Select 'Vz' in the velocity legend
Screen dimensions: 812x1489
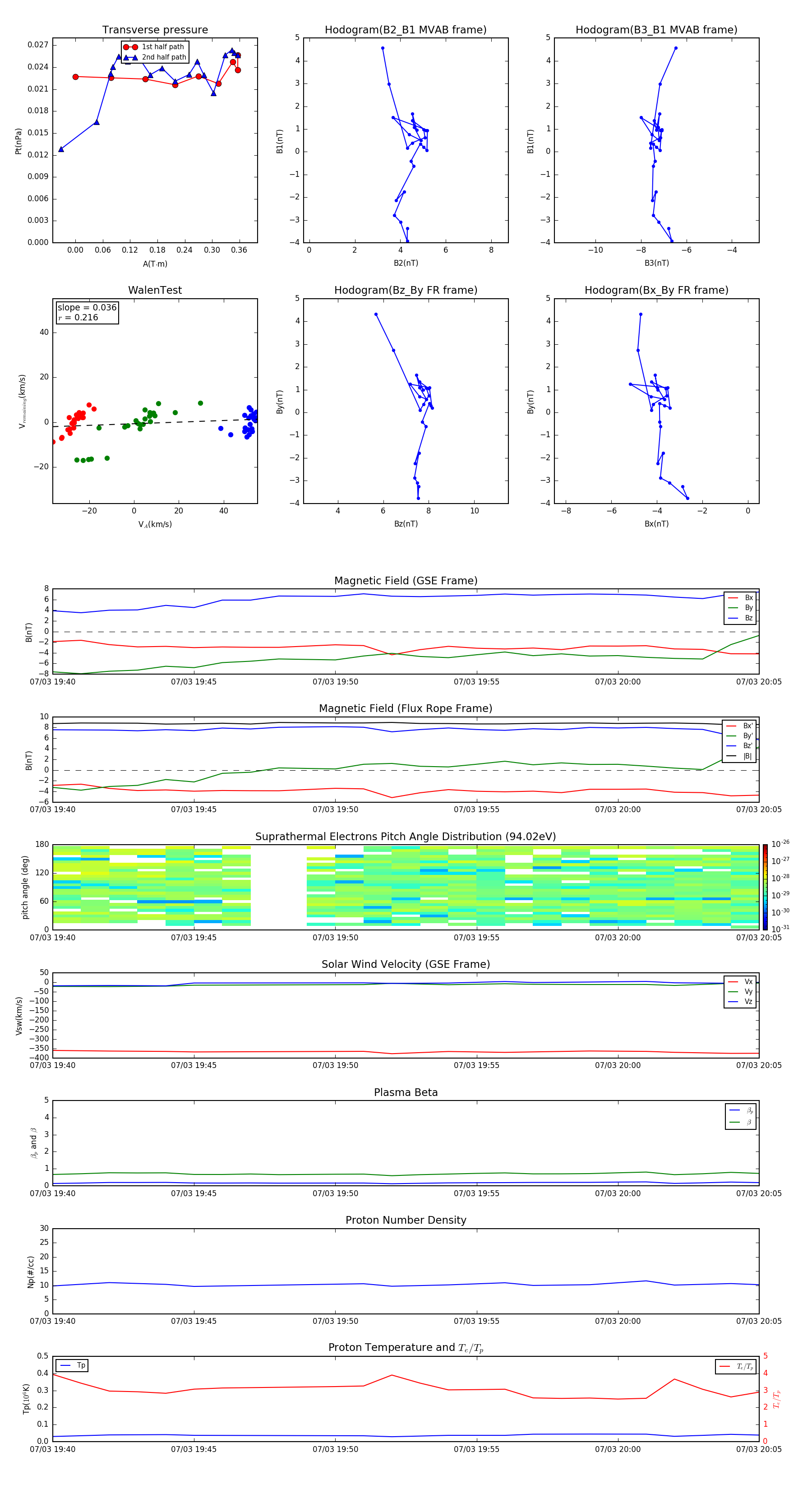(740, 1001)
